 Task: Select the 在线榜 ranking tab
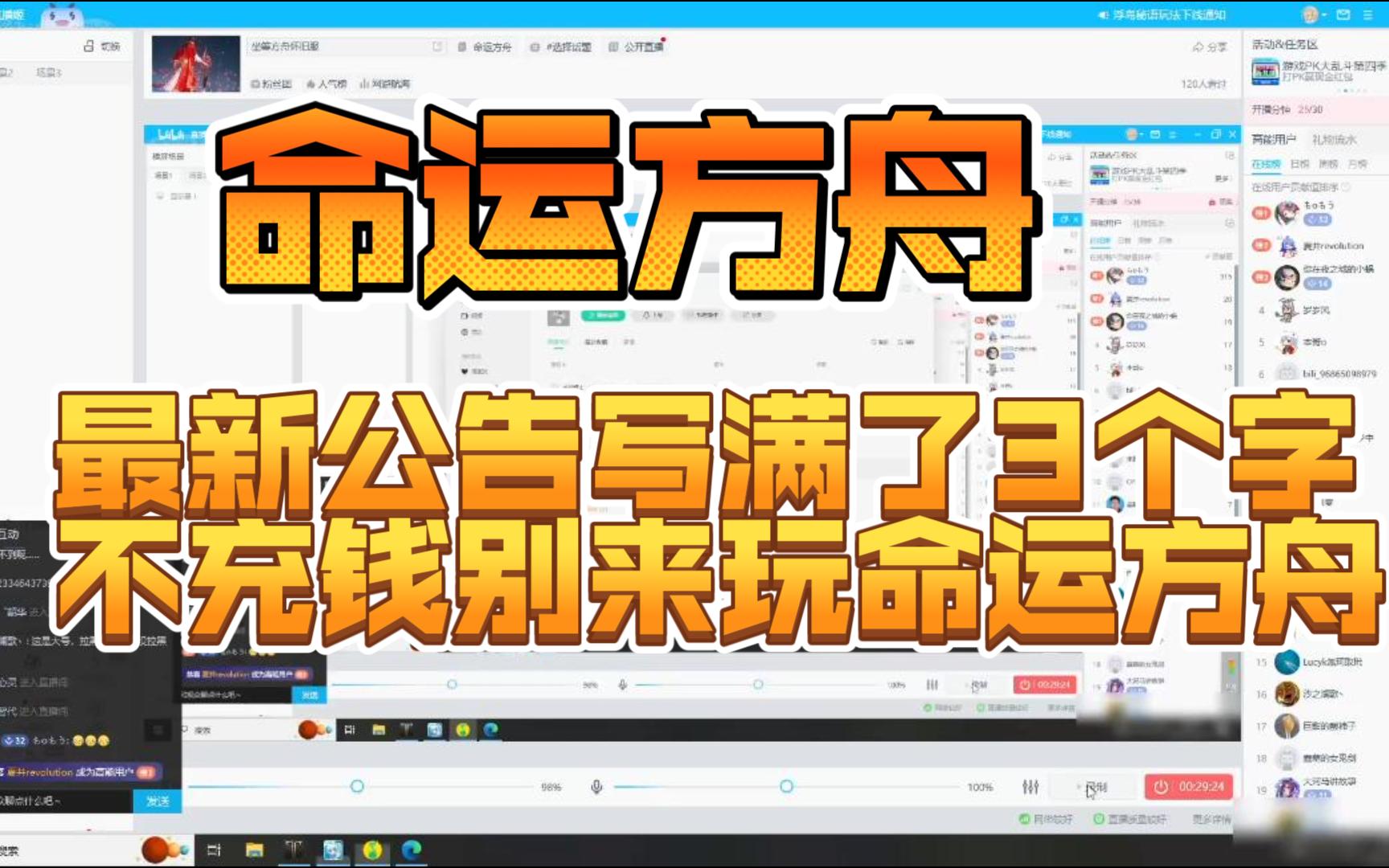tap(1266, 164)
